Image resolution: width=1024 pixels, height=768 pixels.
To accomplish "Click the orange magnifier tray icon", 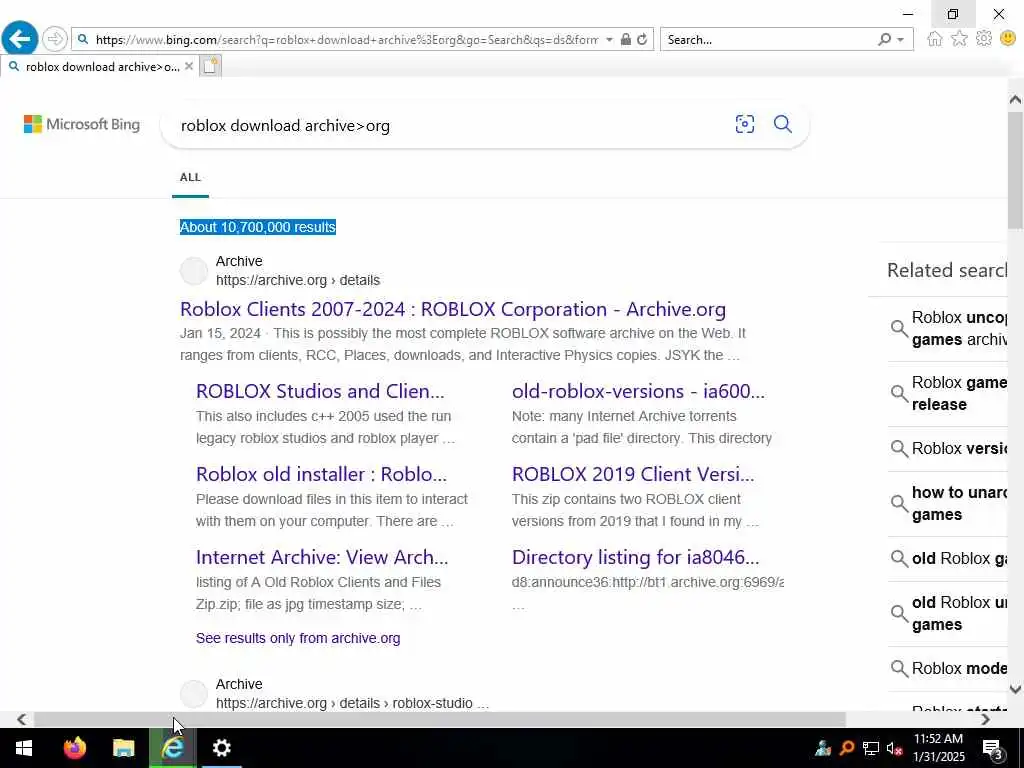I will pyautogui.click(x=847, y=748).
